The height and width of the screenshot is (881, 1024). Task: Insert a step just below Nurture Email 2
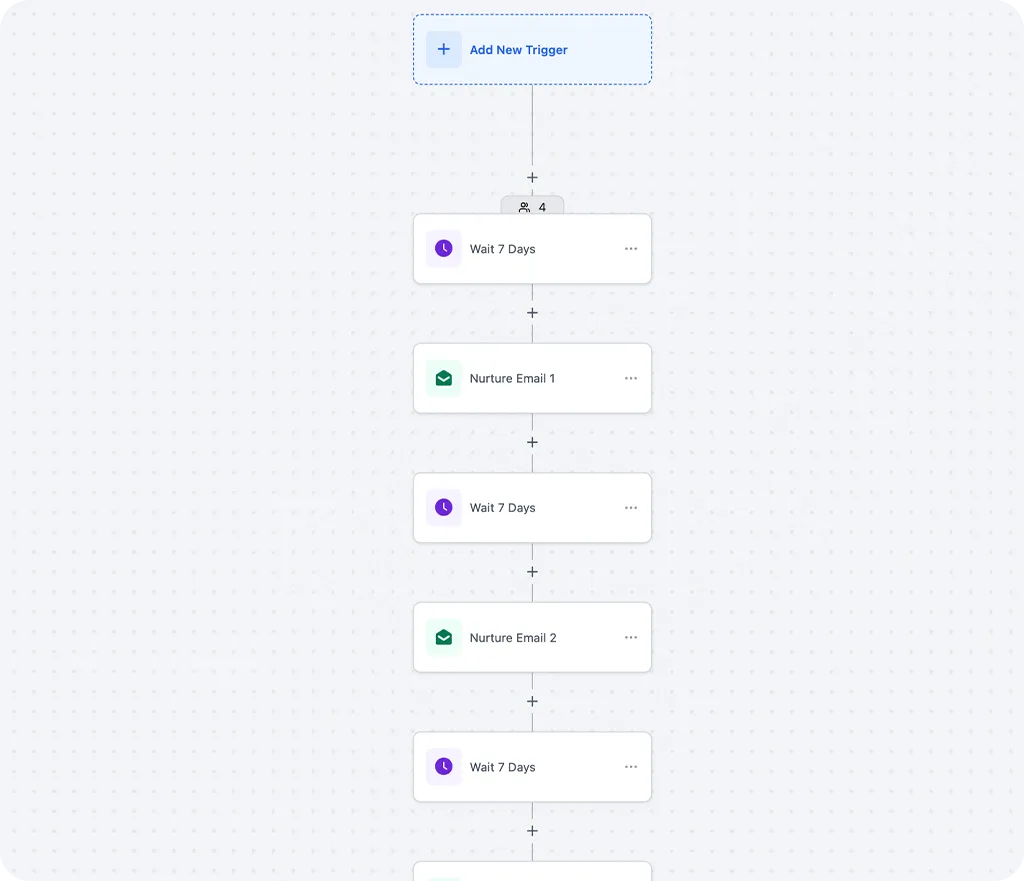(532, 701)
